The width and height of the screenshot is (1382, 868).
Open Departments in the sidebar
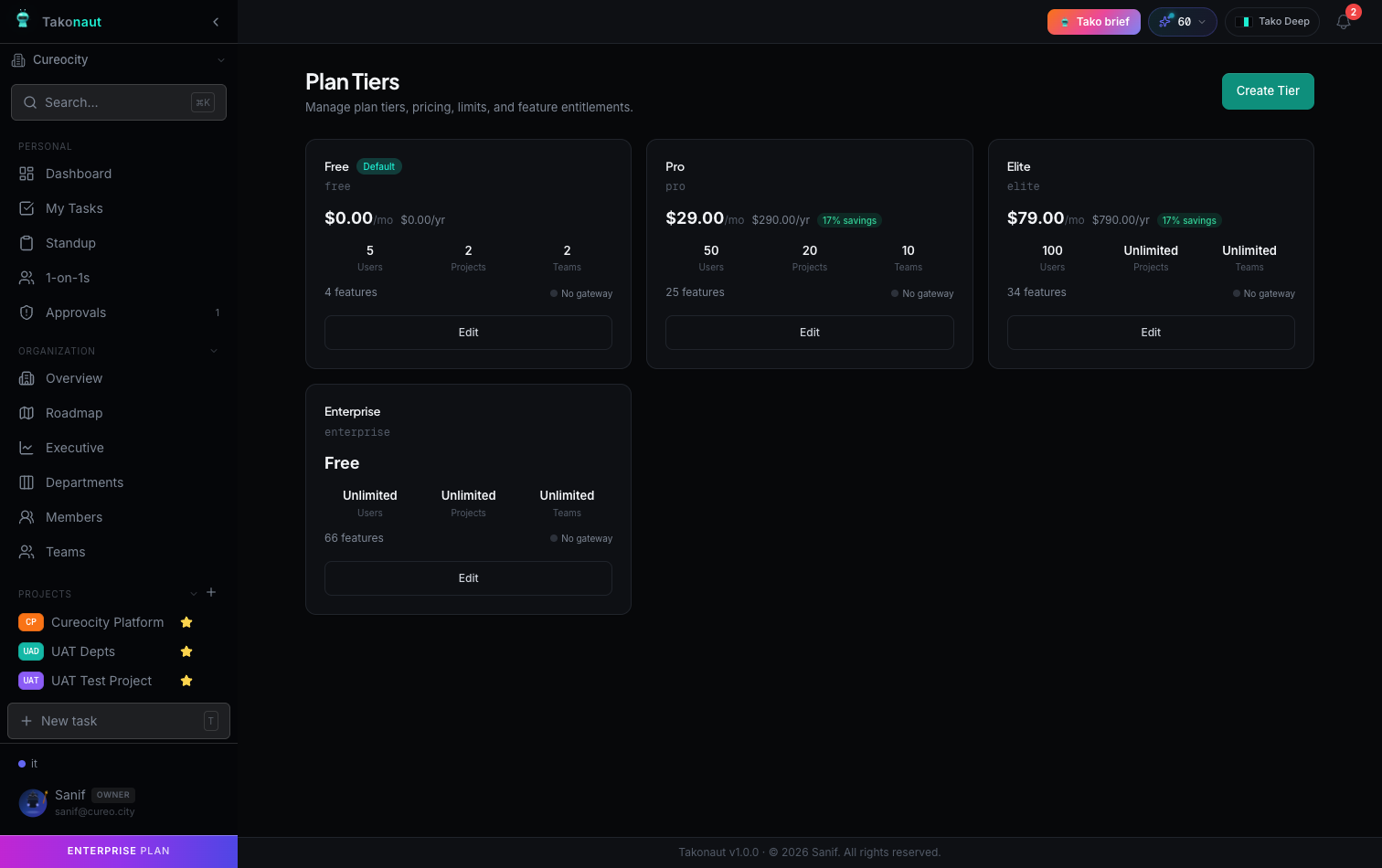click(x=119, y=482)
